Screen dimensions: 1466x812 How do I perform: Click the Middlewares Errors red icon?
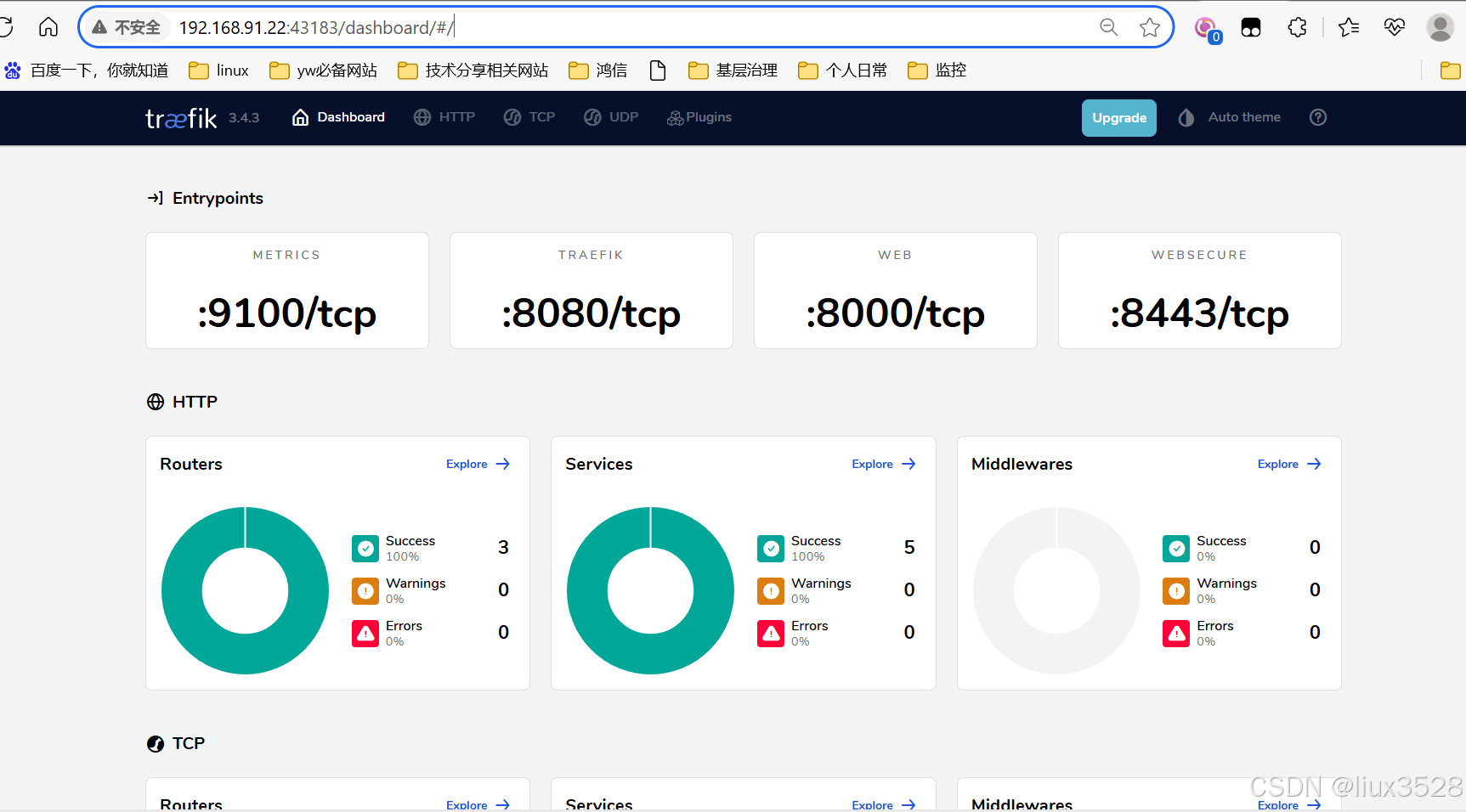coord(1176,634)
